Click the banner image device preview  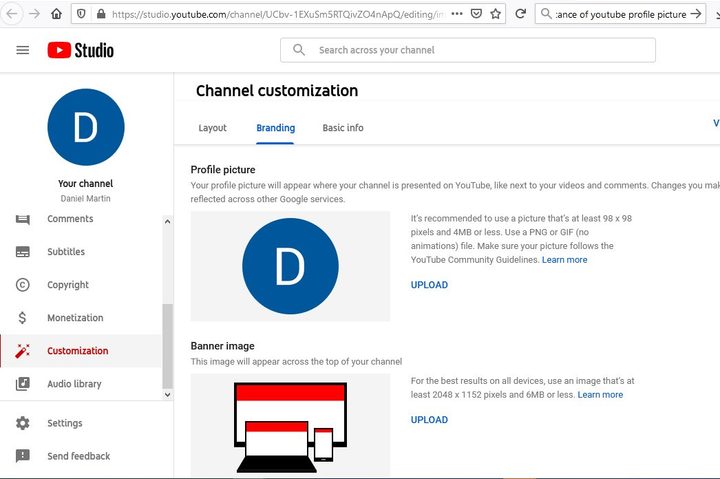[290, 426]
